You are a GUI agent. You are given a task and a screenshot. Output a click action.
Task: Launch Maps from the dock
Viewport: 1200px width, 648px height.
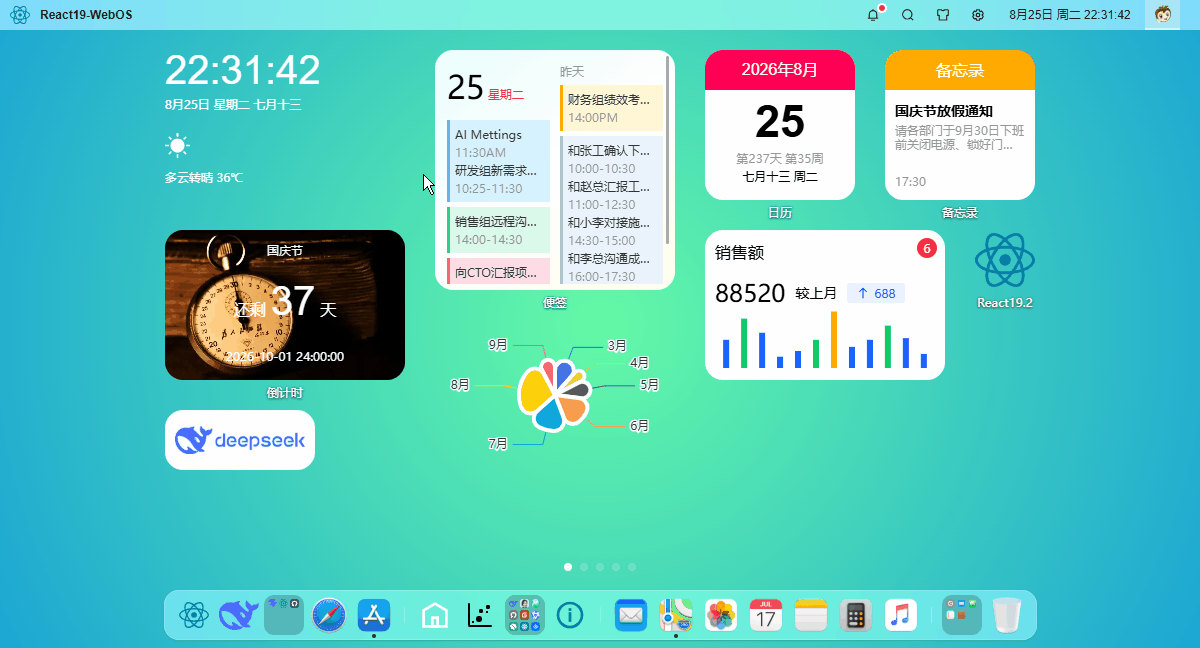point(676,615)
